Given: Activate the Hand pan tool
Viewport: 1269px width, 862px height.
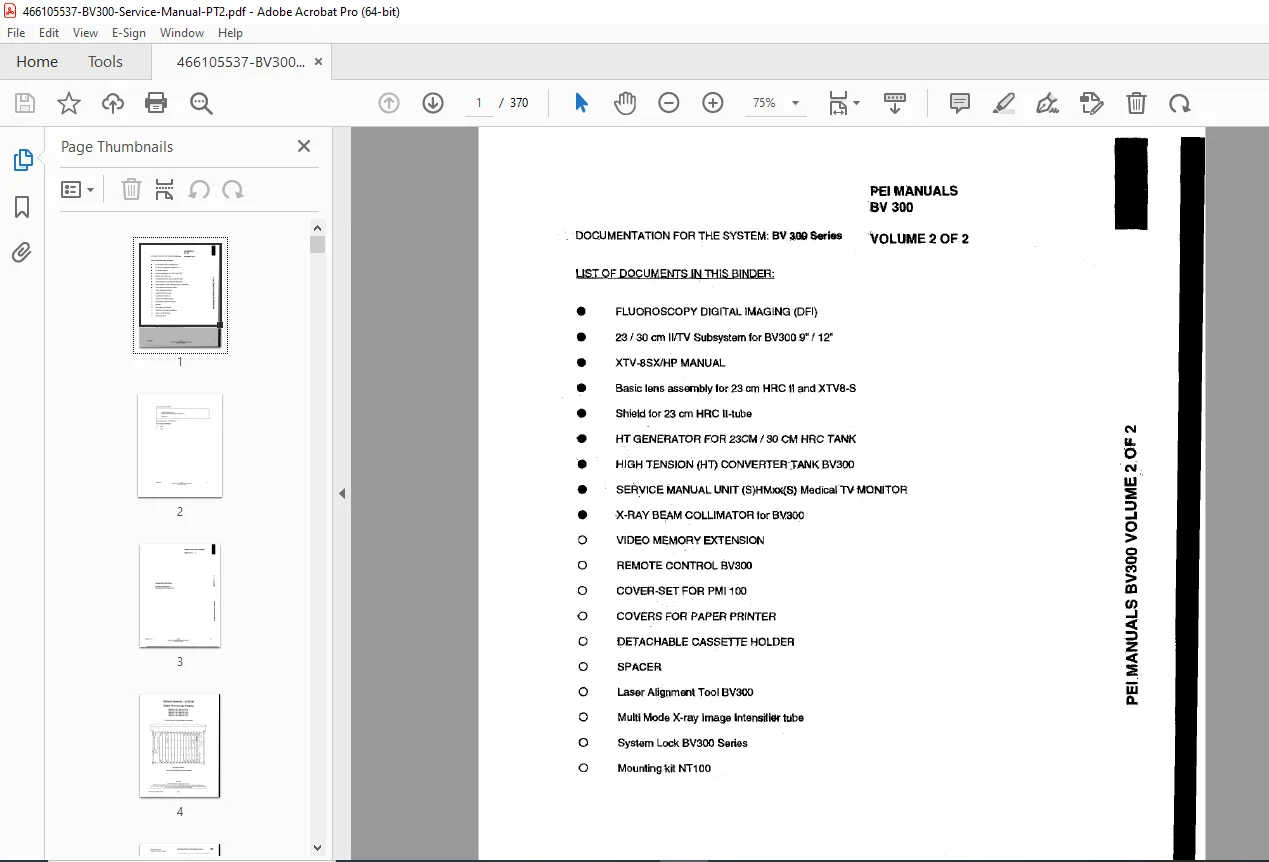Looking at the screenshot, I should click(625, 103).
